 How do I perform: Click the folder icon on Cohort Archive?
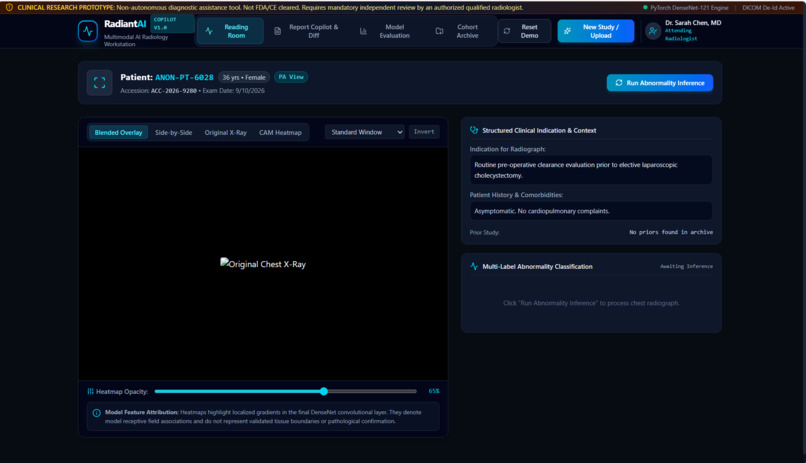pyautogui.click(x=439, y=31)
